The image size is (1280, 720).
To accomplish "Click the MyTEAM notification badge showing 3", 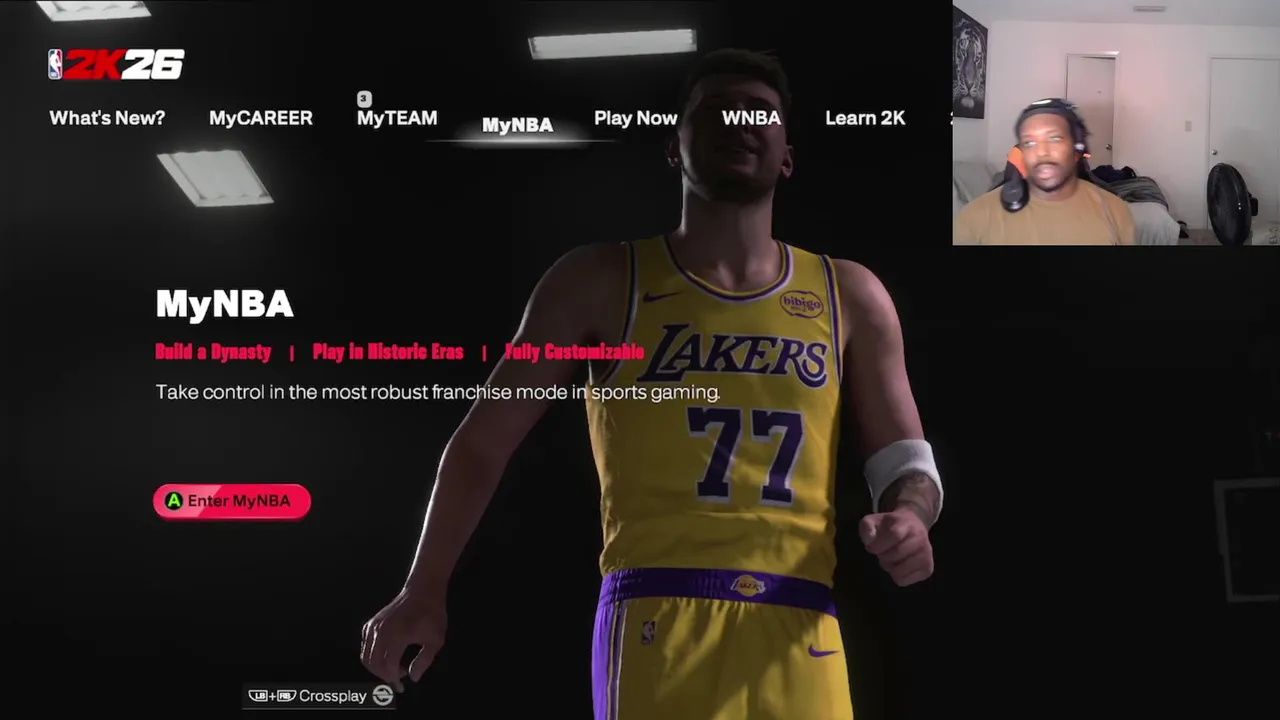I will 364,98.
